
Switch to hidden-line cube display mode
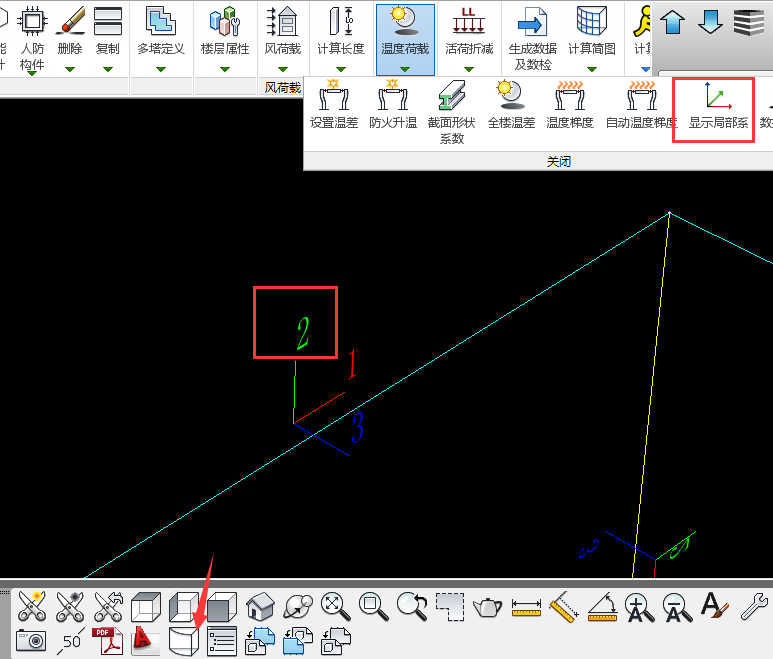point(183,607)
